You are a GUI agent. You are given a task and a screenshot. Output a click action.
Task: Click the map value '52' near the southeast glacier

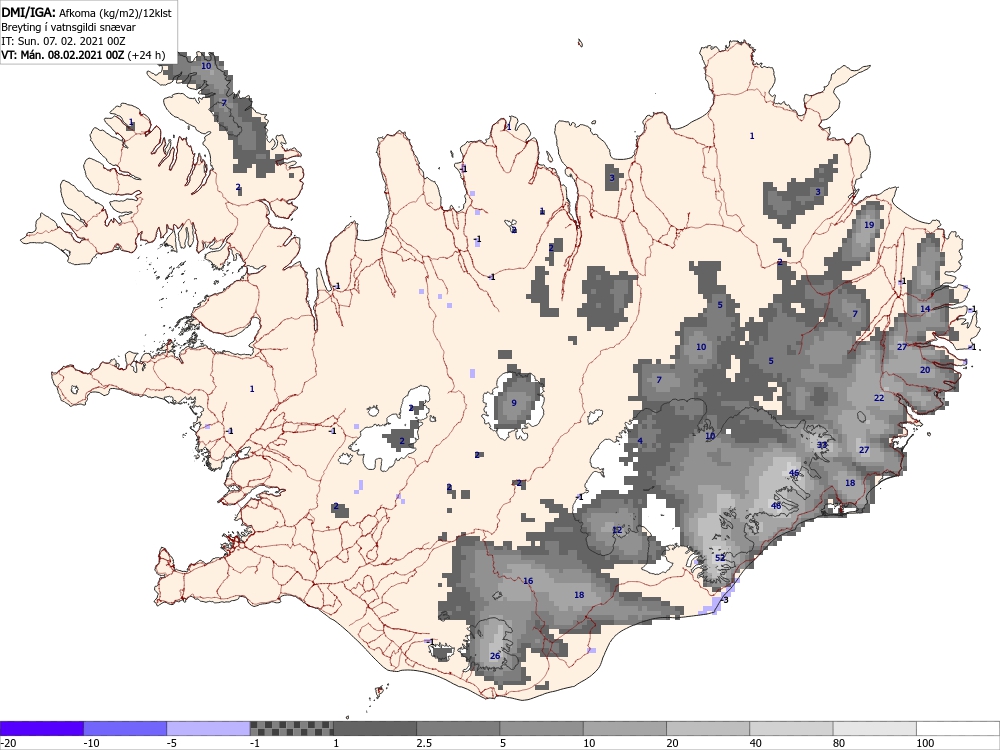point(720,557)
